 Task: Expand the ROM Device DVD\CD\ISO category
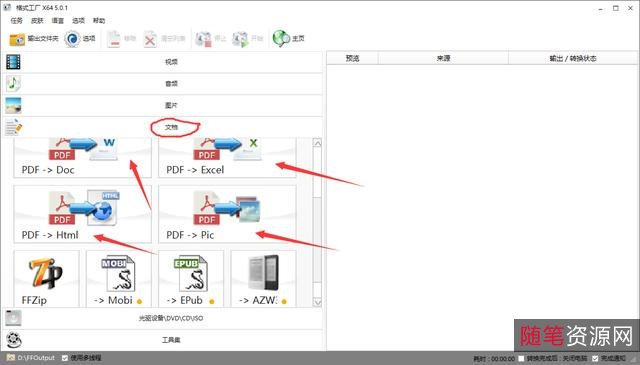(x=162, y=318)
